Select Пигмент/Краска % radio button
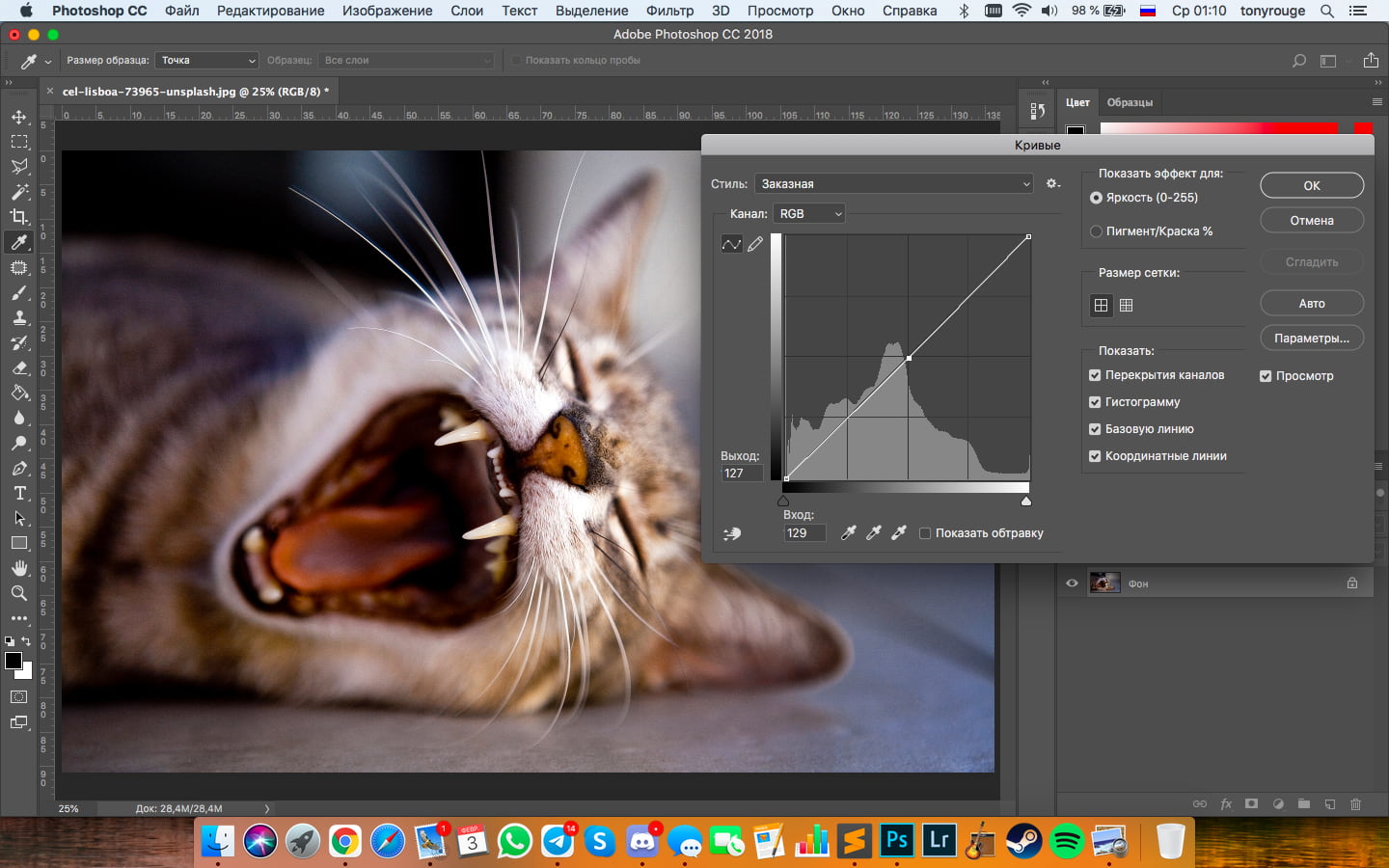Screen dimensions: 1389x868 [1096, 231]
